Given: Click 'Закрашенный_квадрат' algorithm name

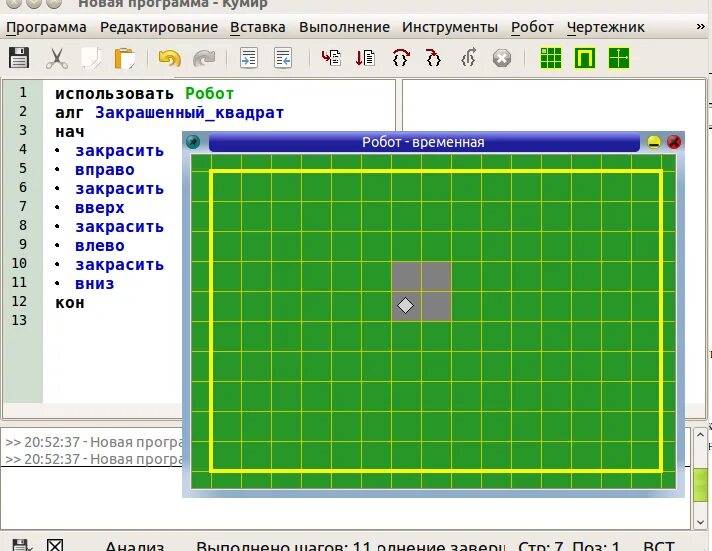Looking at the screenshot, I should tap(189, 113).
